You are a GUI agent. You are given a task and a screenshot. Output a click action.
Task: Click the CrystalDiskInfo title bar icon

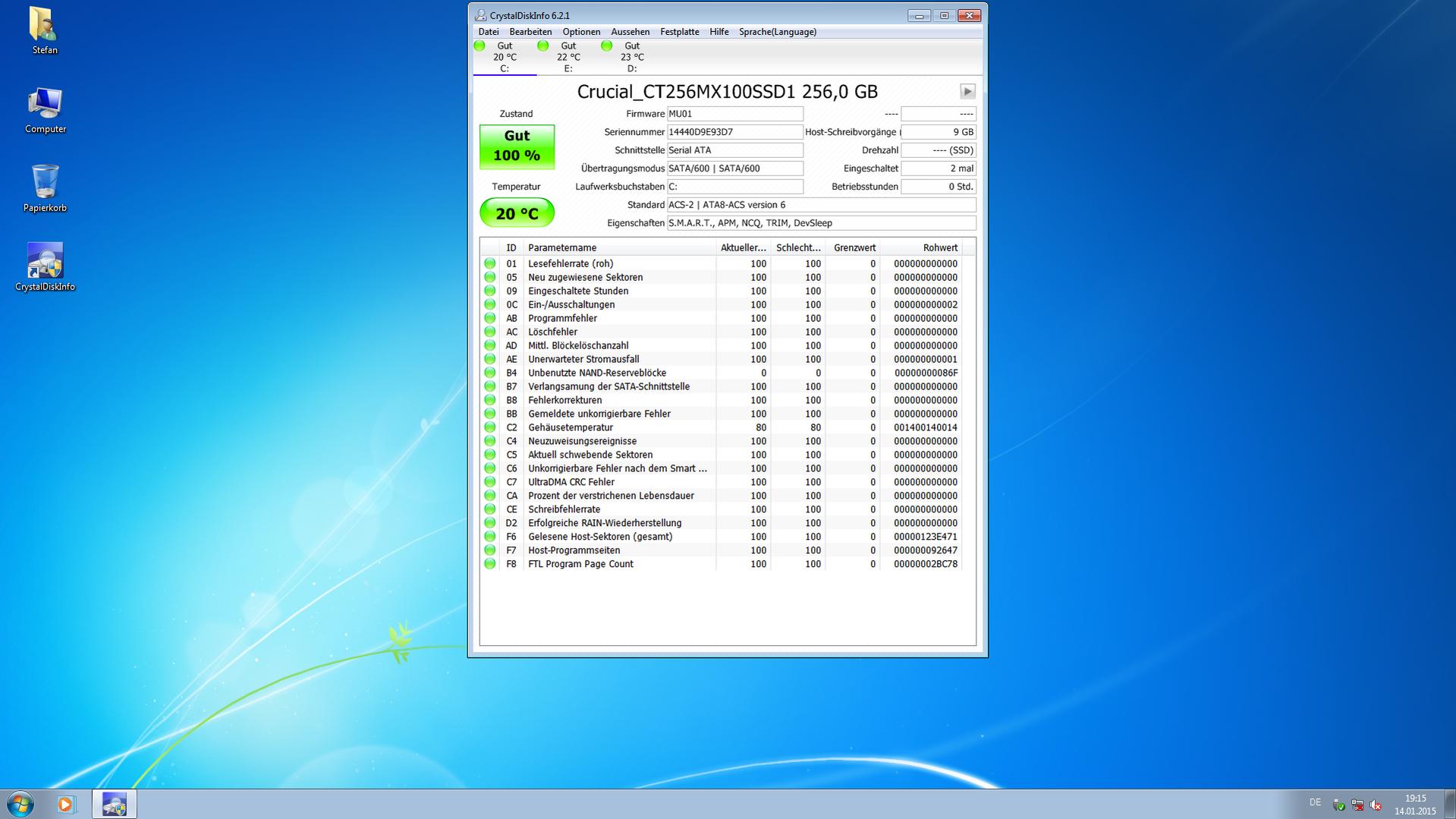coord(480,15)
